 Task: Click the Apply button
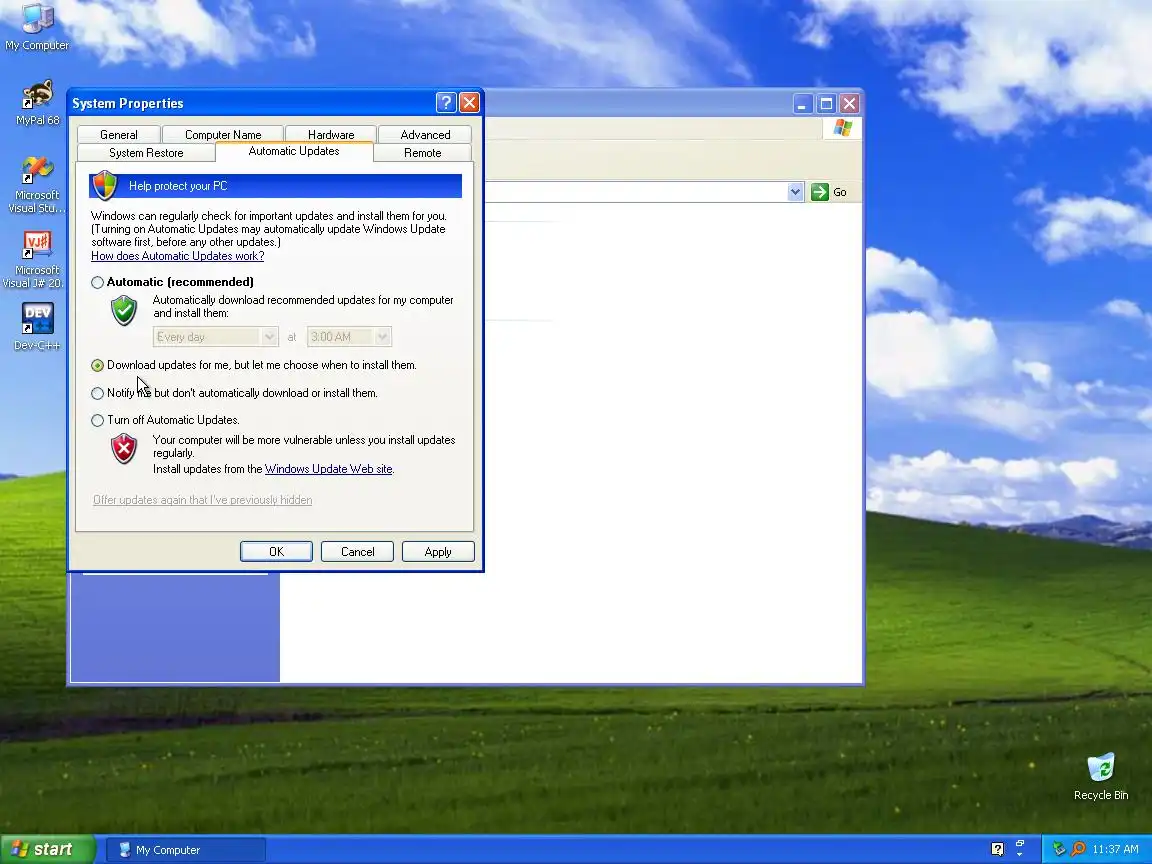tap(438, 552)
